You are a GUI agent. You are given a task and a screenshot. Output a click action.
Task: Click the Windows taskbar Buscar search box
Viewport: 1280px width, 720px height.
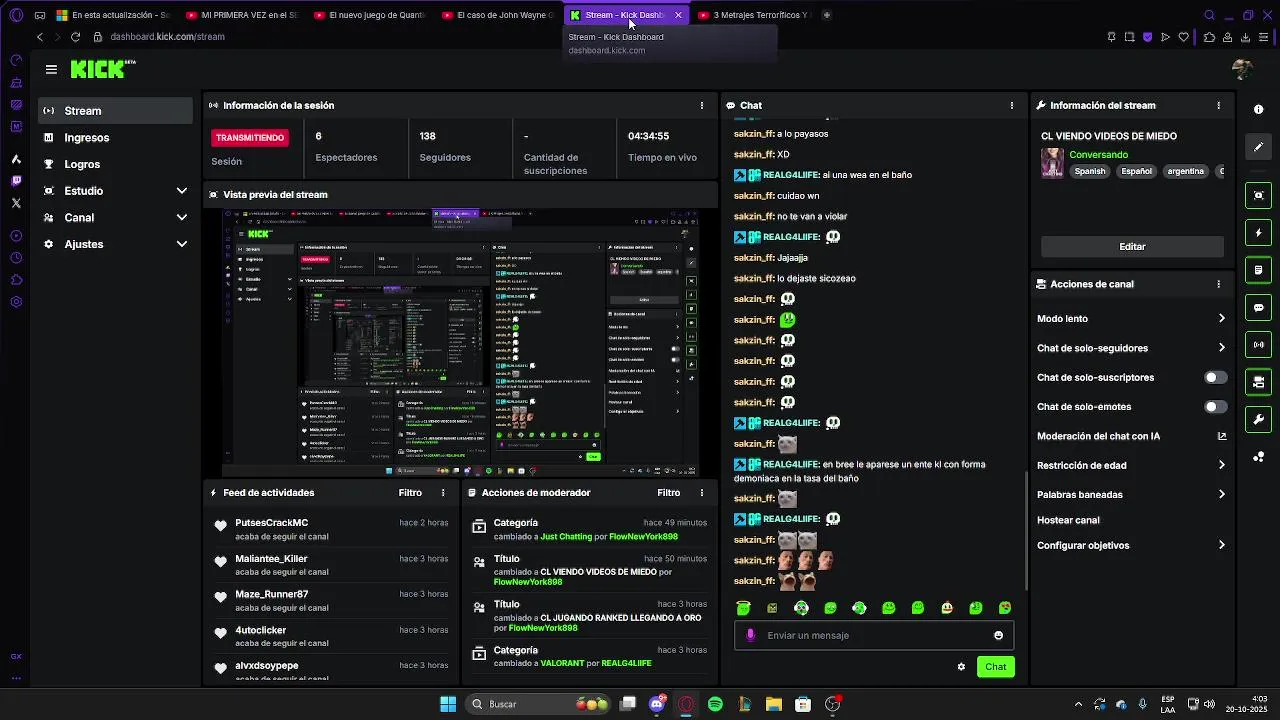click(x=538, y=704)
